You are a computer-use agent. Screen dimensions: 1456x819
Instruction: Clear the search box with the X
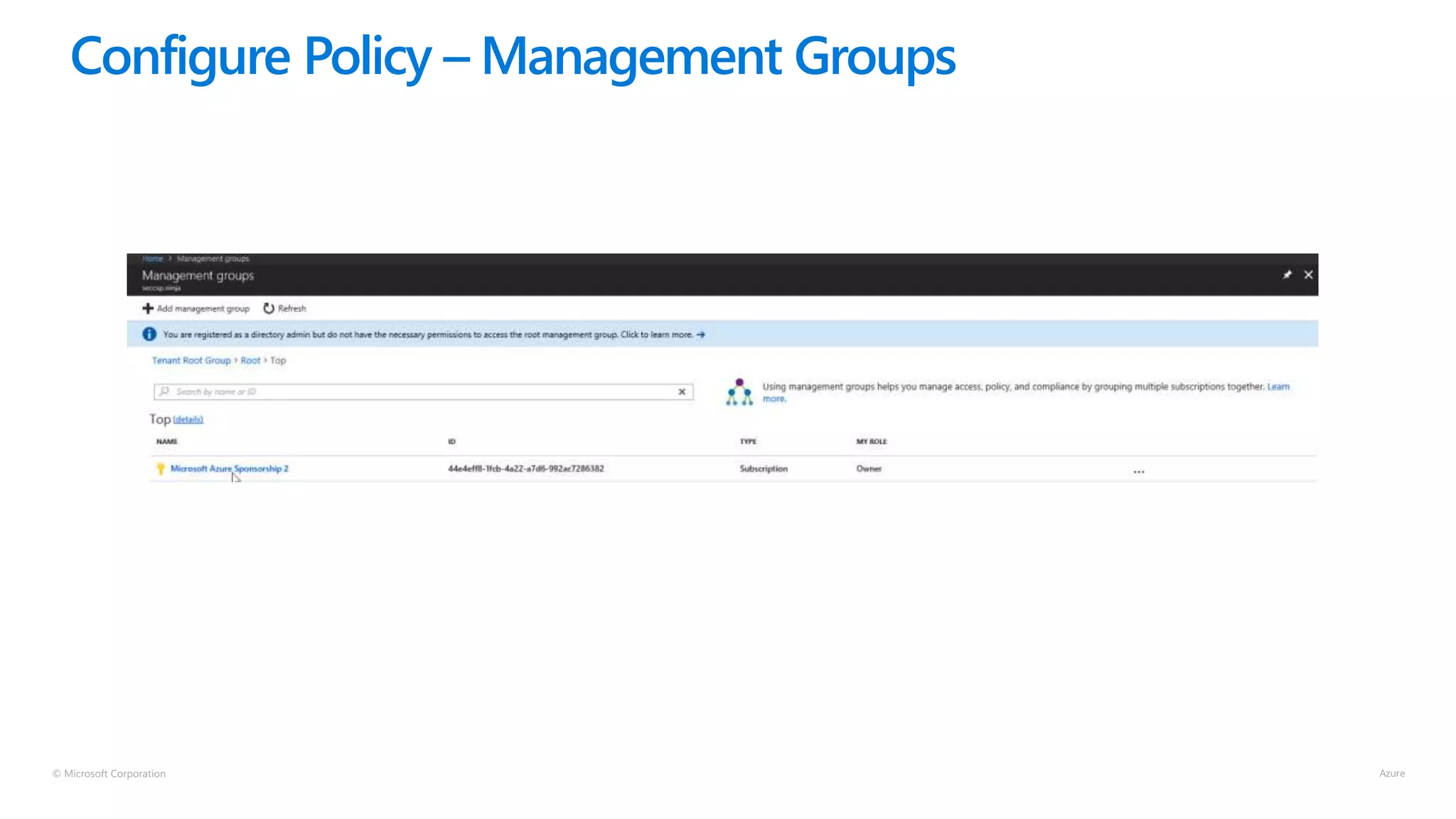point(682,392)
